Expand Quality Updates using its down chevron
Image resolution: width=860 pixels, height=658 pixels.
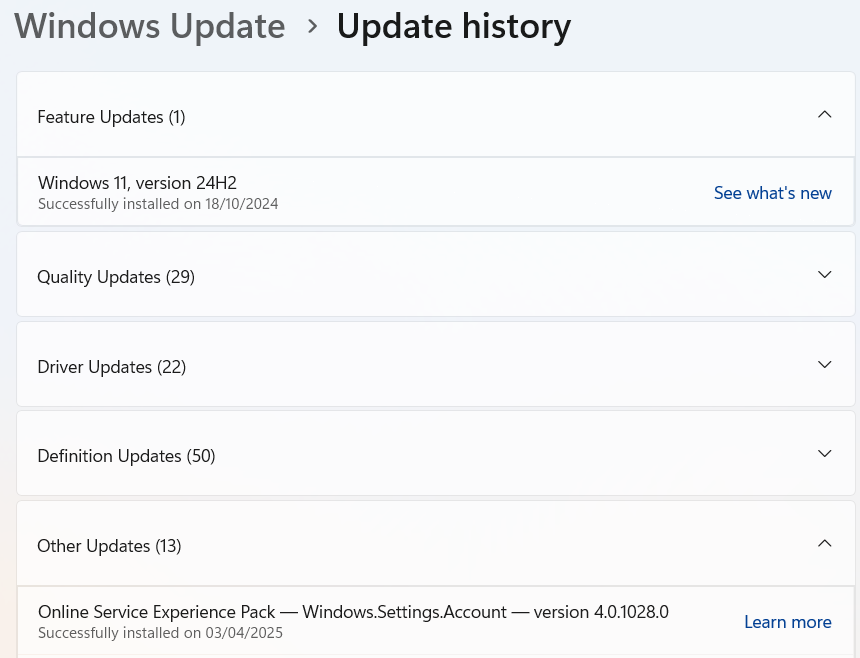(x=824, y=275)
